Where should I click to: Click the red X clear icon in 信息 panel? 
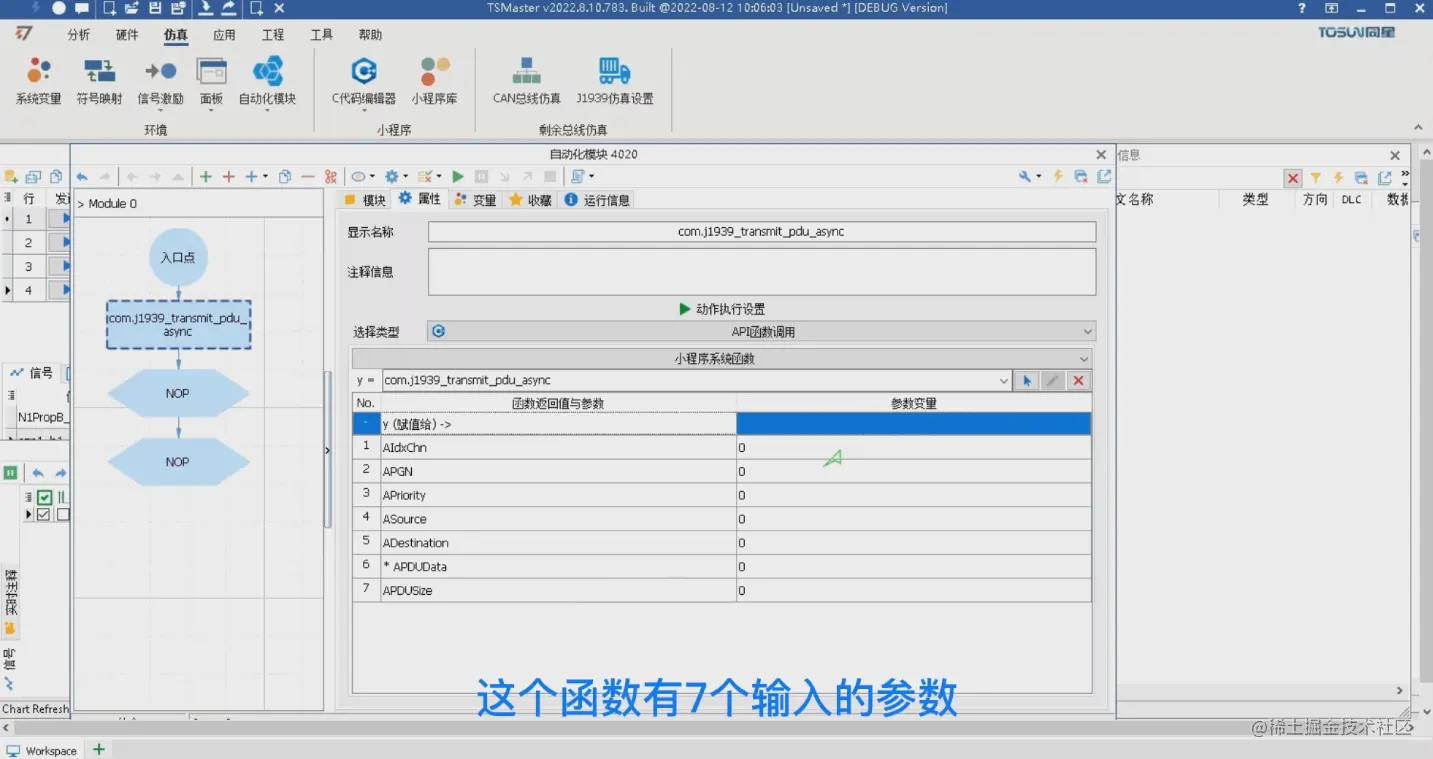(x=1293, y=178)
